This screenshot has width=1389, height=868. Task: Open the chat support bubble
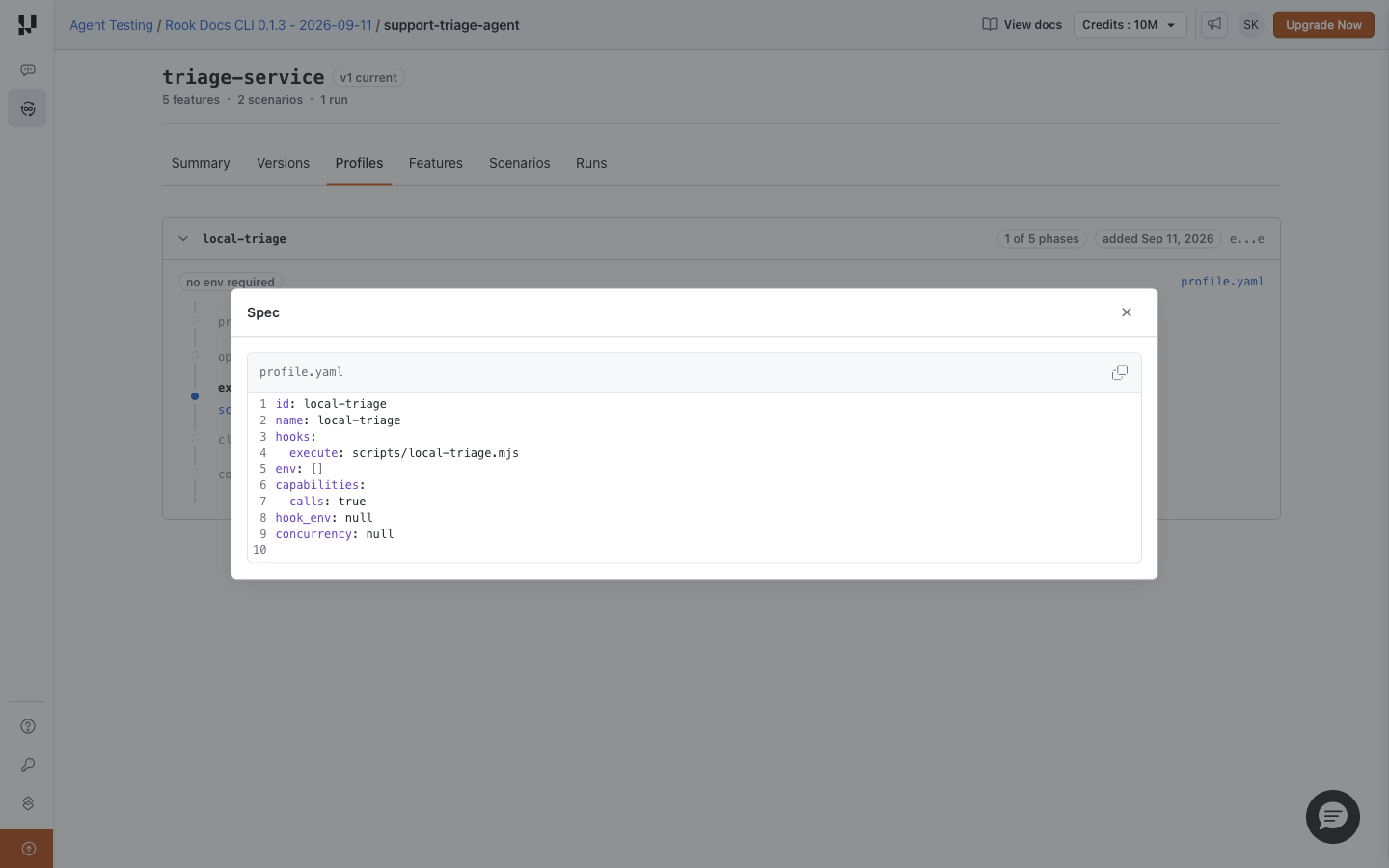1333,817
